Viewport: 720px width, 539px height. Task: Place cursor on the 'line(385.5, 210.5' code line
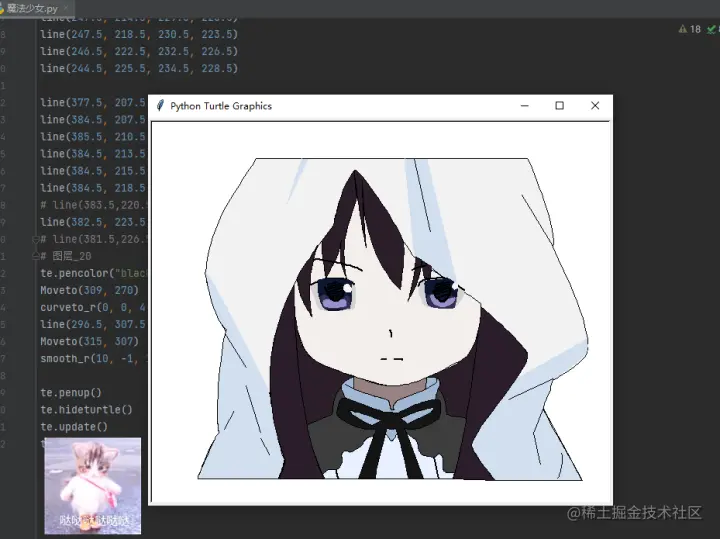point(93,137)
